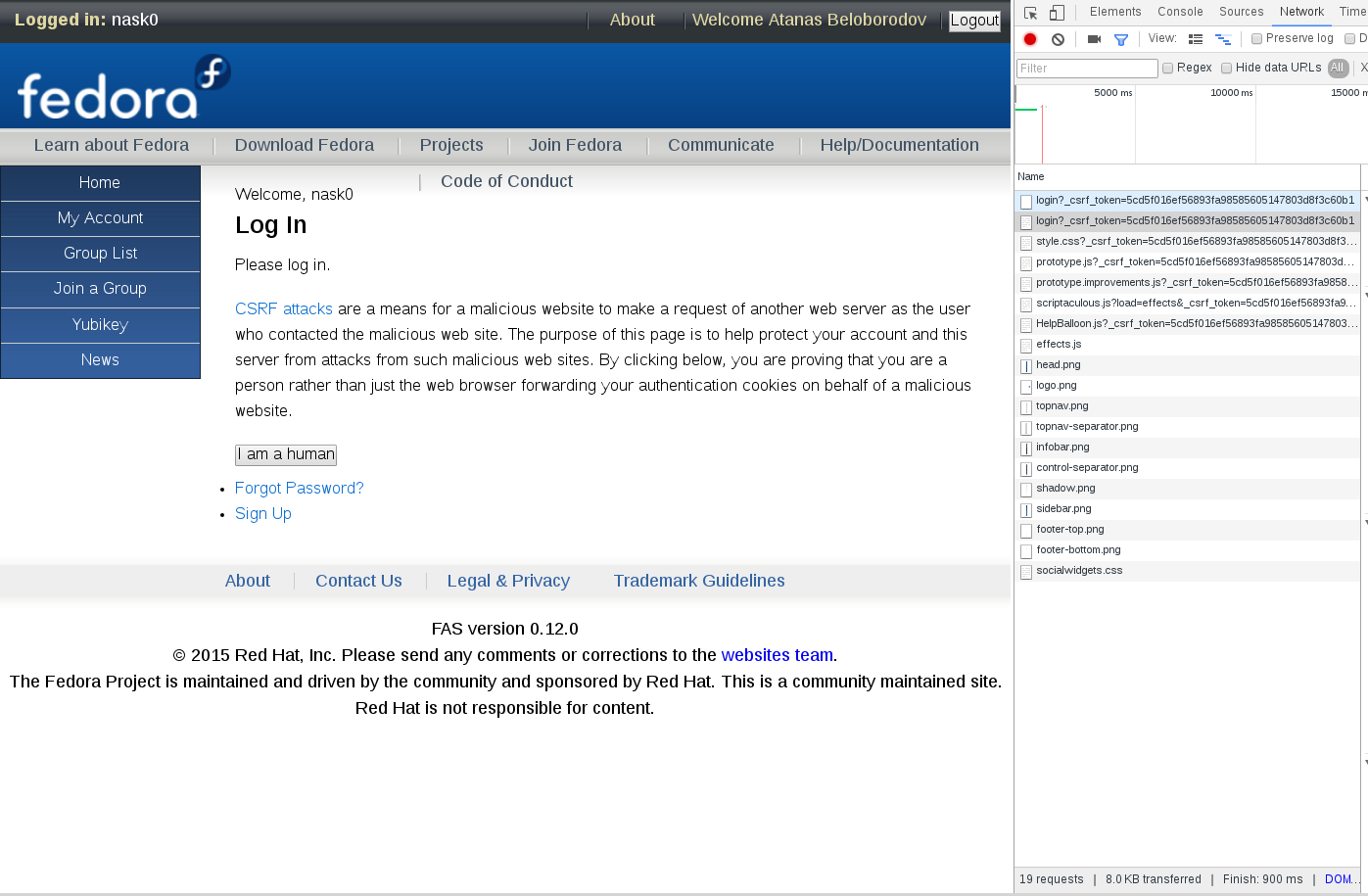The width and height of the screenshot is (1368, 896).
Task: Open the Console tab
Action: coord(1180,12)
